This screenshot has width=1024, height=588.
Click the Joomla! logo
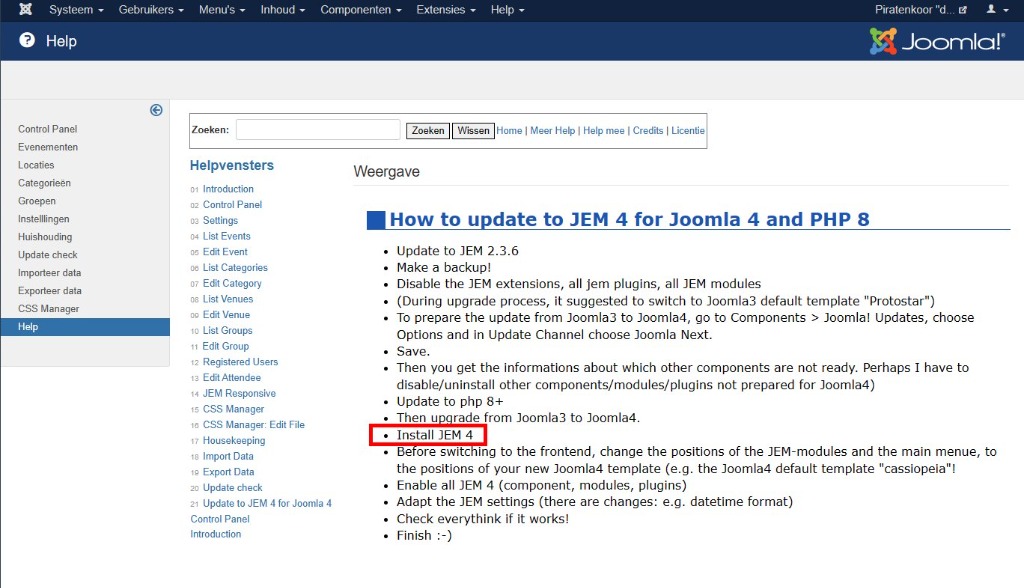click(x=936, y=41)
